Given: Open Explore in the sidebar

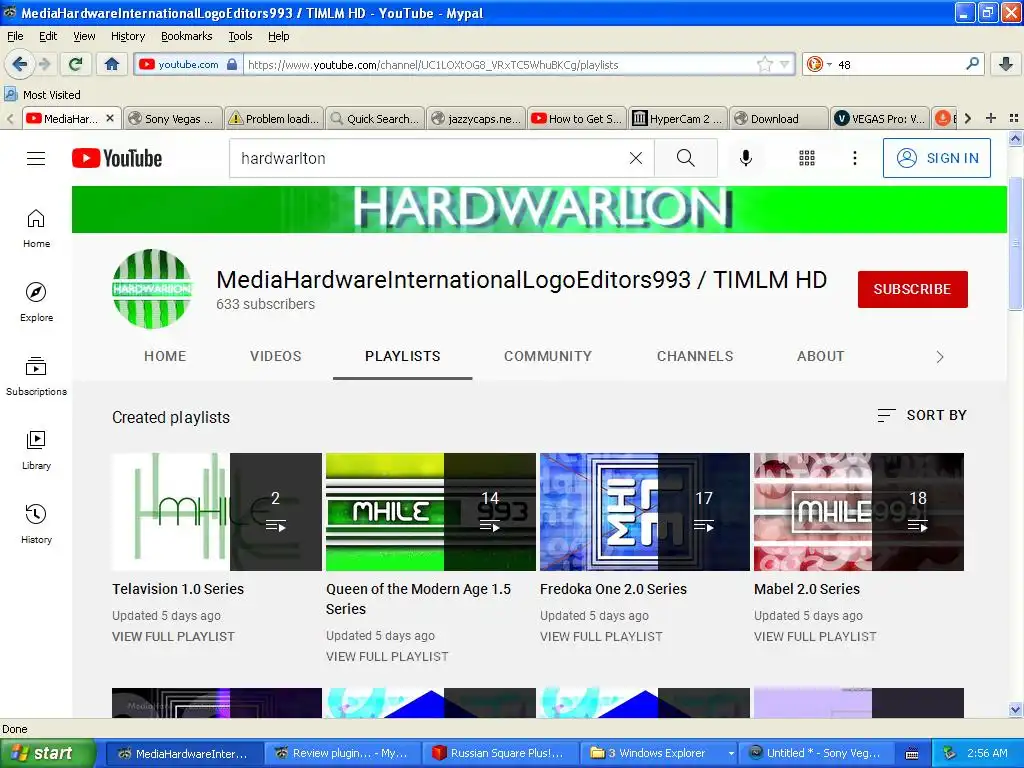Looking at the screenshot, I should (36, 302).
